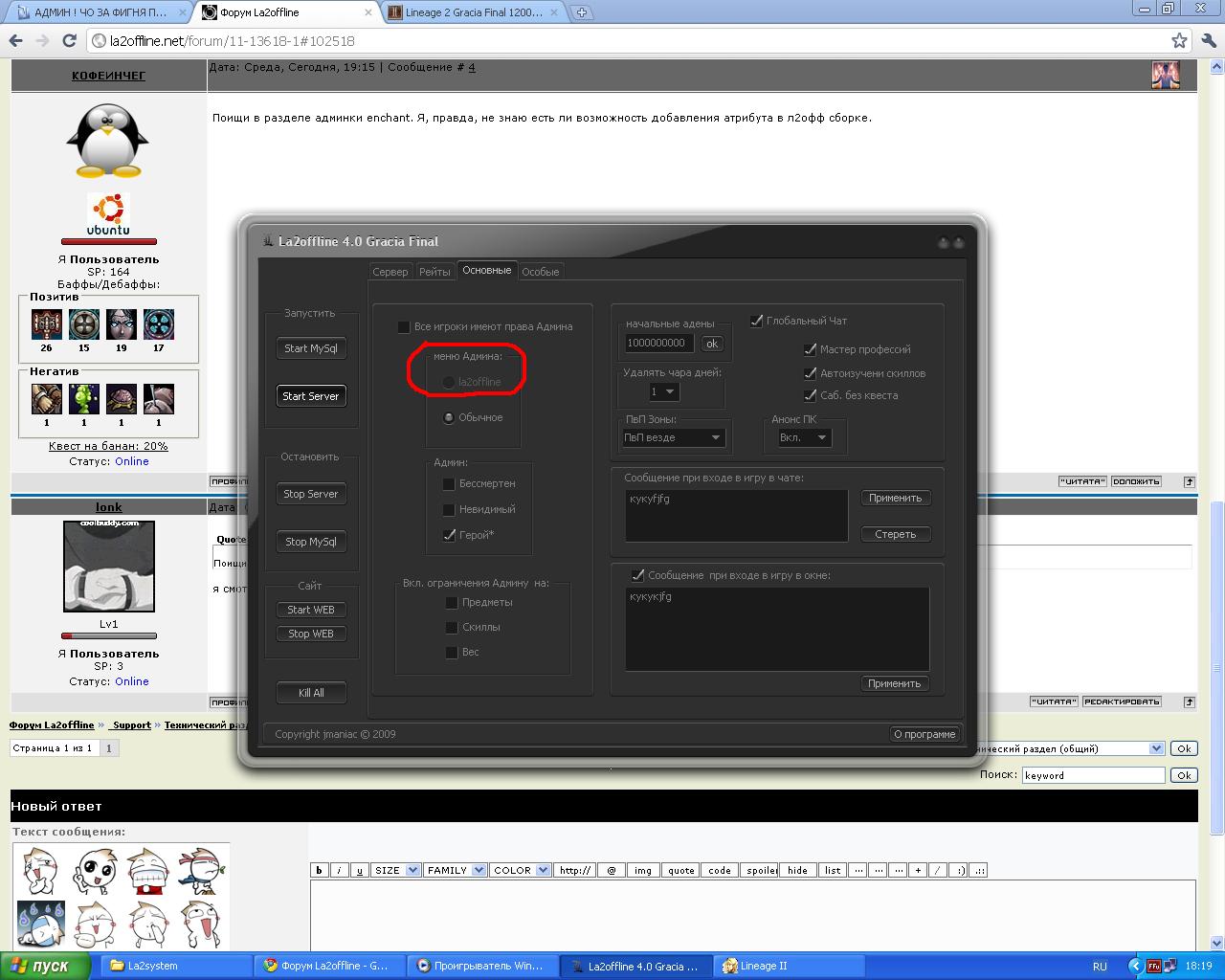Click the up-arrow icon in КОФЕИНЧЕГ's post footer

(x=1189, y=481)
